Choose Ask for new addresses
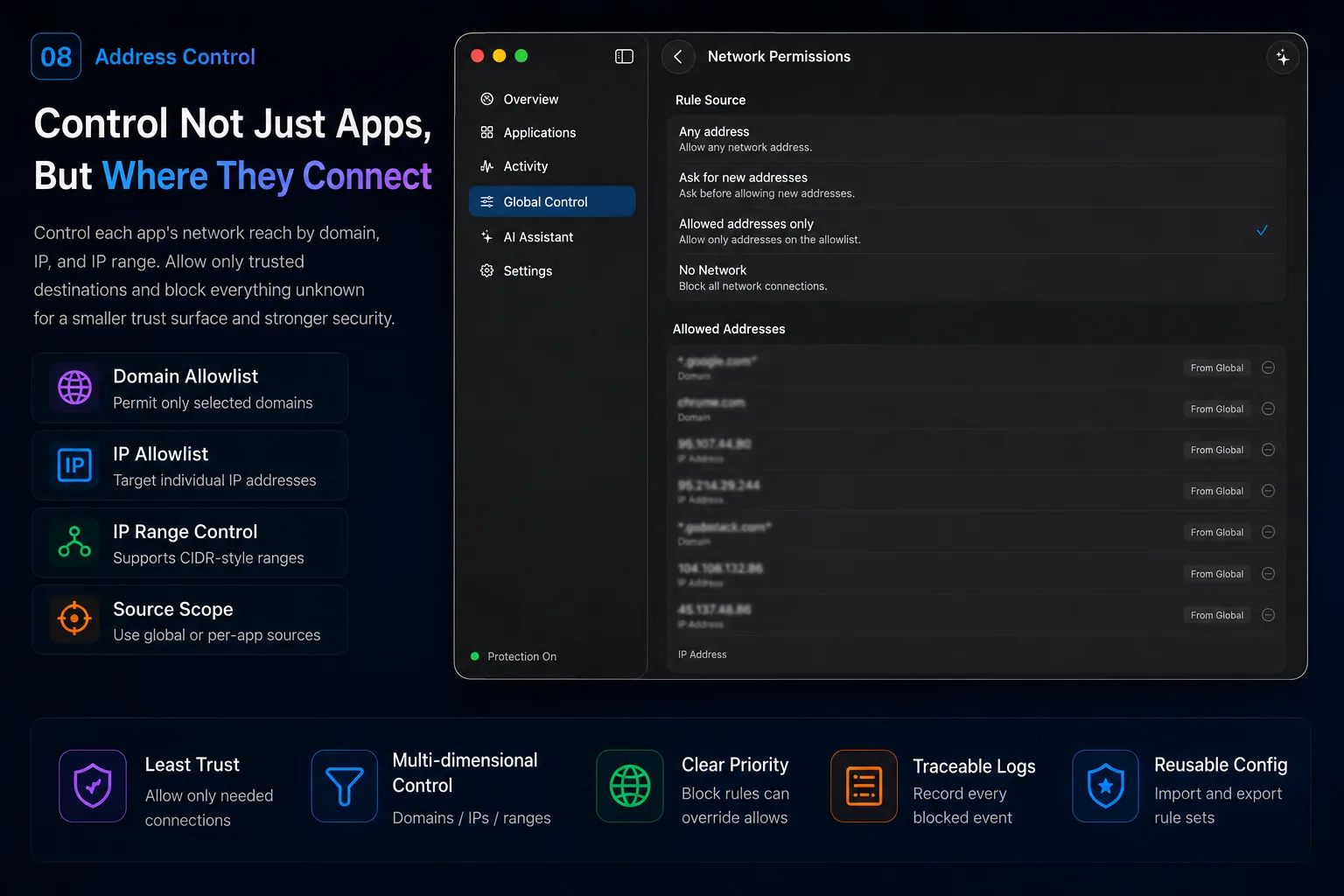 pyautogui.click(x=976, y=185)
